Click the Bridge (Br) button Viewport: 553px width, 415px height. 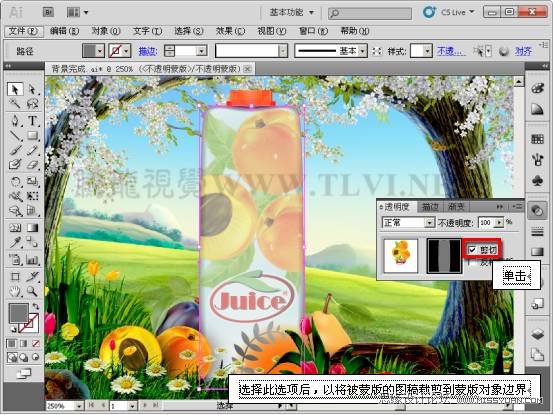[49, 12]
